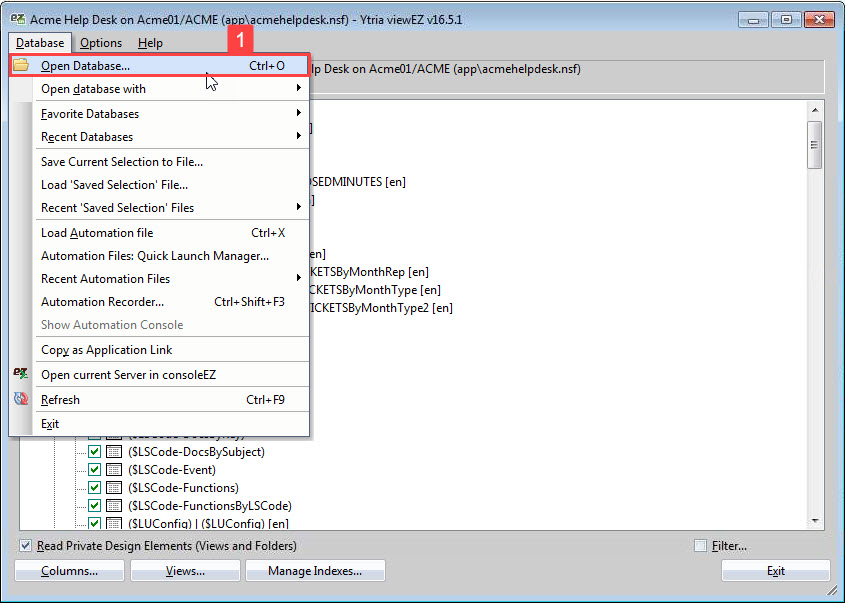Click the consoleEZ icon beside 'Open current Server'
Image resolution: width=845 pixels, height=603 pixels.
[21, 374]
